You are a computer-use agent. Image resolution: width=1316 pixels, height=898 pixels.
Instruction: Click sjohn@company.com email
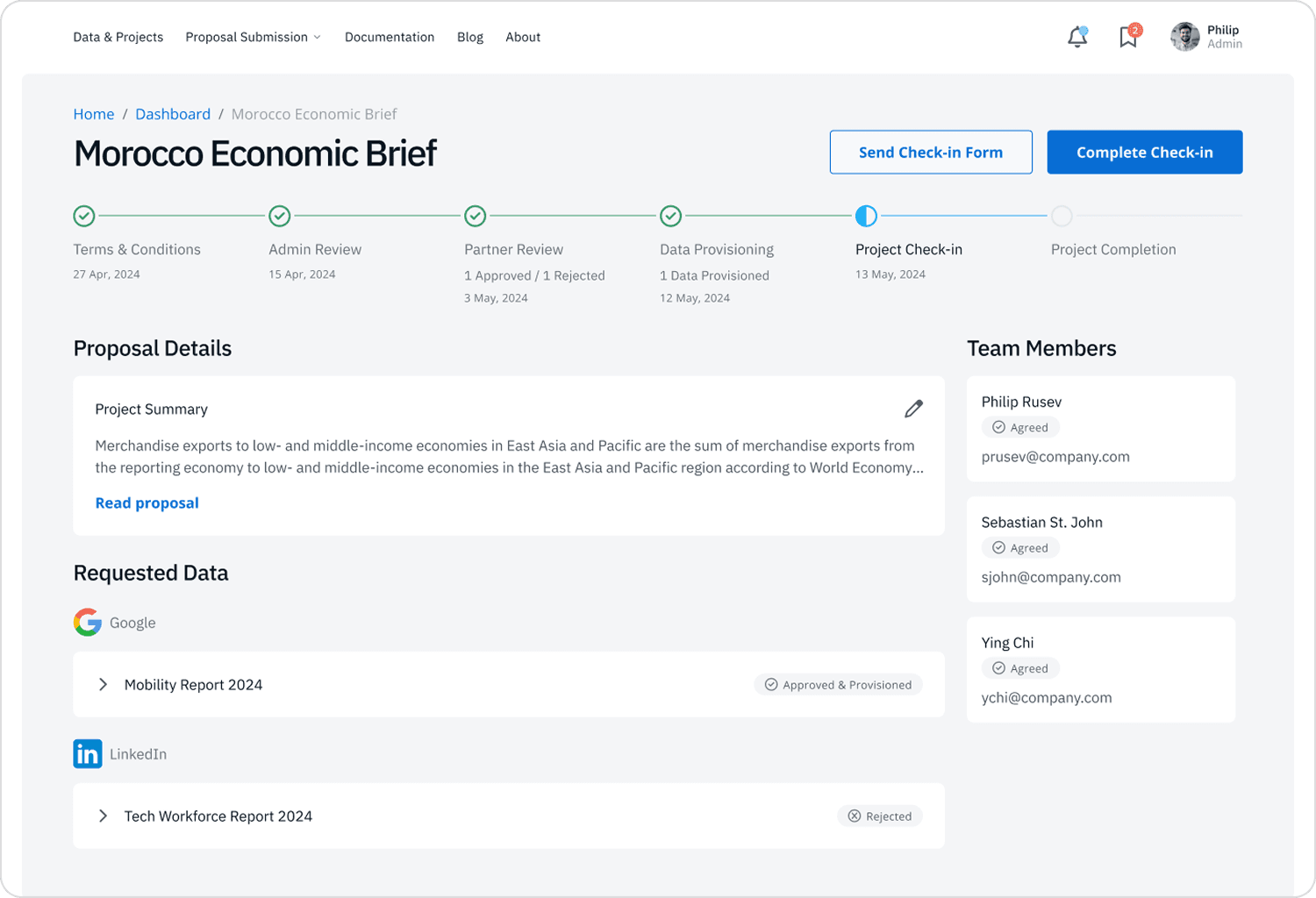tap(1051, 577)
